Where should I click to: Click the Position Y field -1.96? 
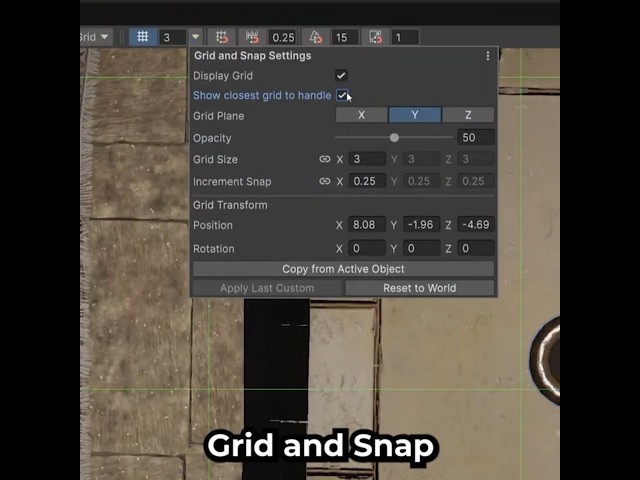[x=421, y=224]
